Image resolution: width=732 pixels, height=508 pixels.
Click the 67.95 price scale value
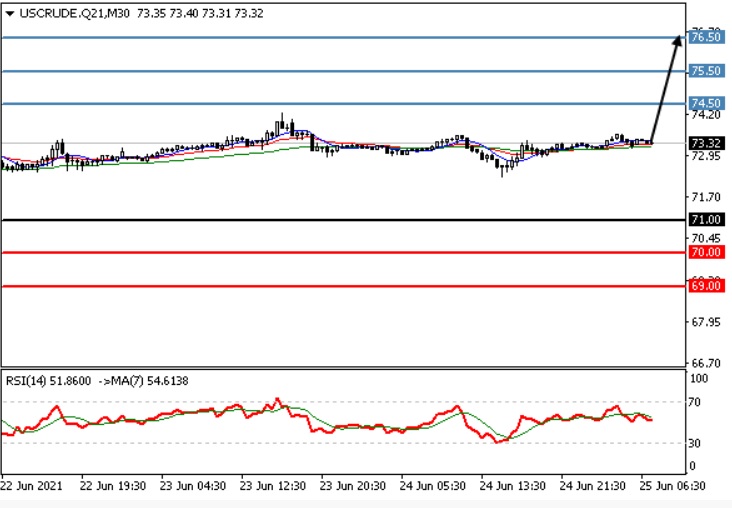pyautogui.click(x=706, y=322)
